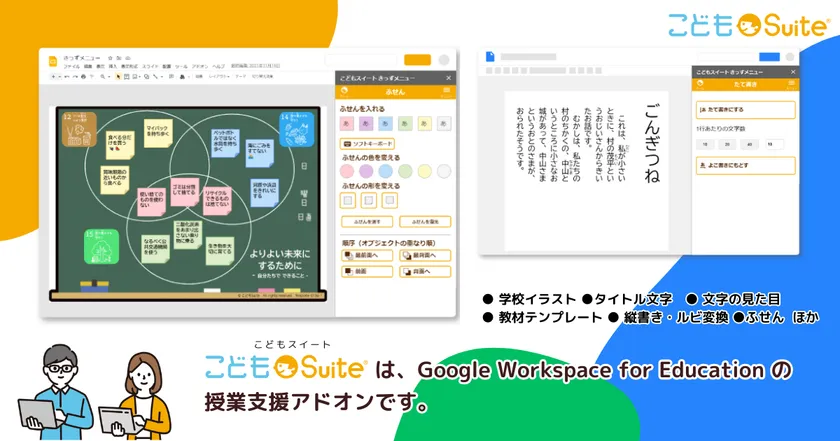This screenshot has width=840, height=441.
Task: Click the Google Docs logo icon
Action: point(490,56)
